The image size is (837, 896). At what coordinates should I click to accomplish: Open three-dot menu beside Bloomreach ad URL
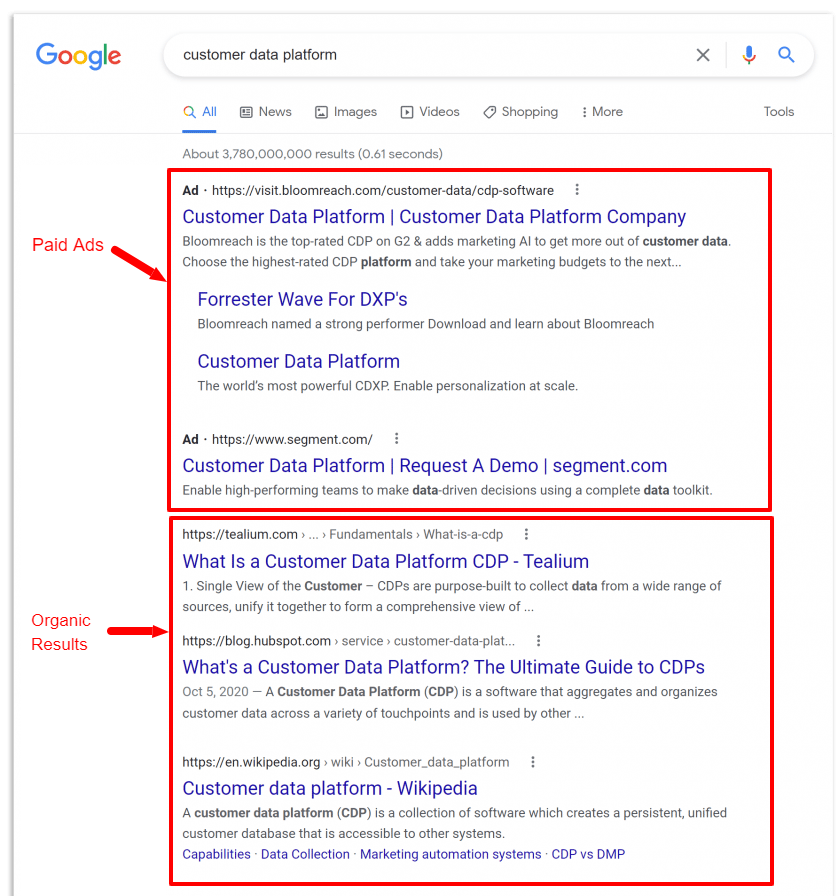tap(577, 190)
